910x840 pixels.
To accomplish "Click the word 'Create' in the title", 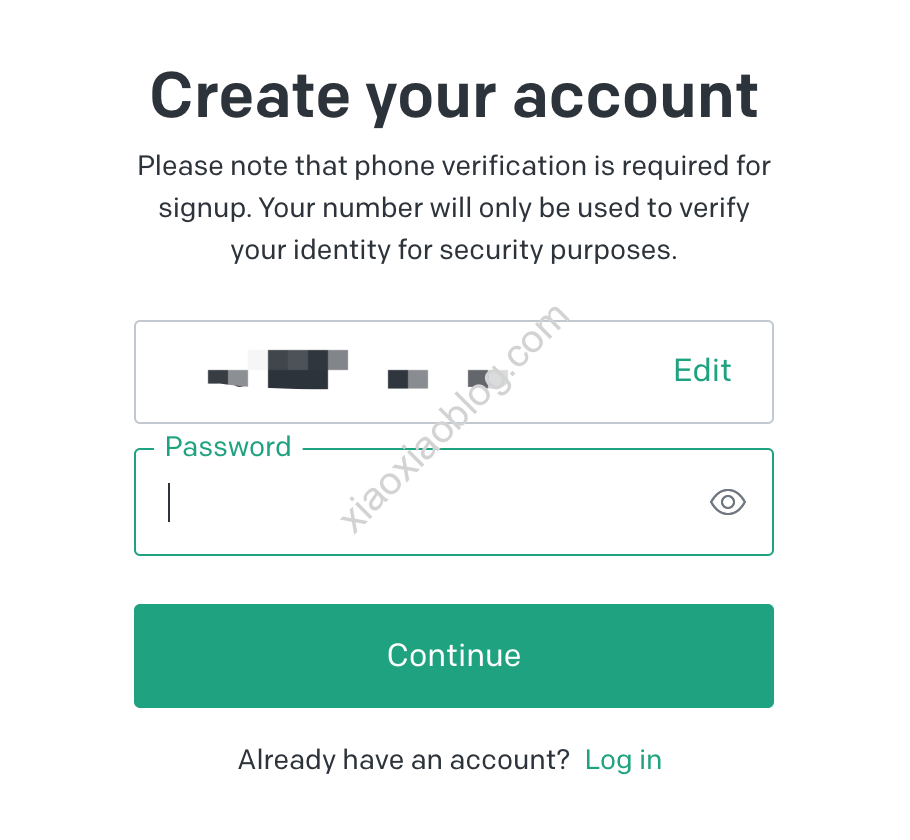I will click(x=250, y=96).
